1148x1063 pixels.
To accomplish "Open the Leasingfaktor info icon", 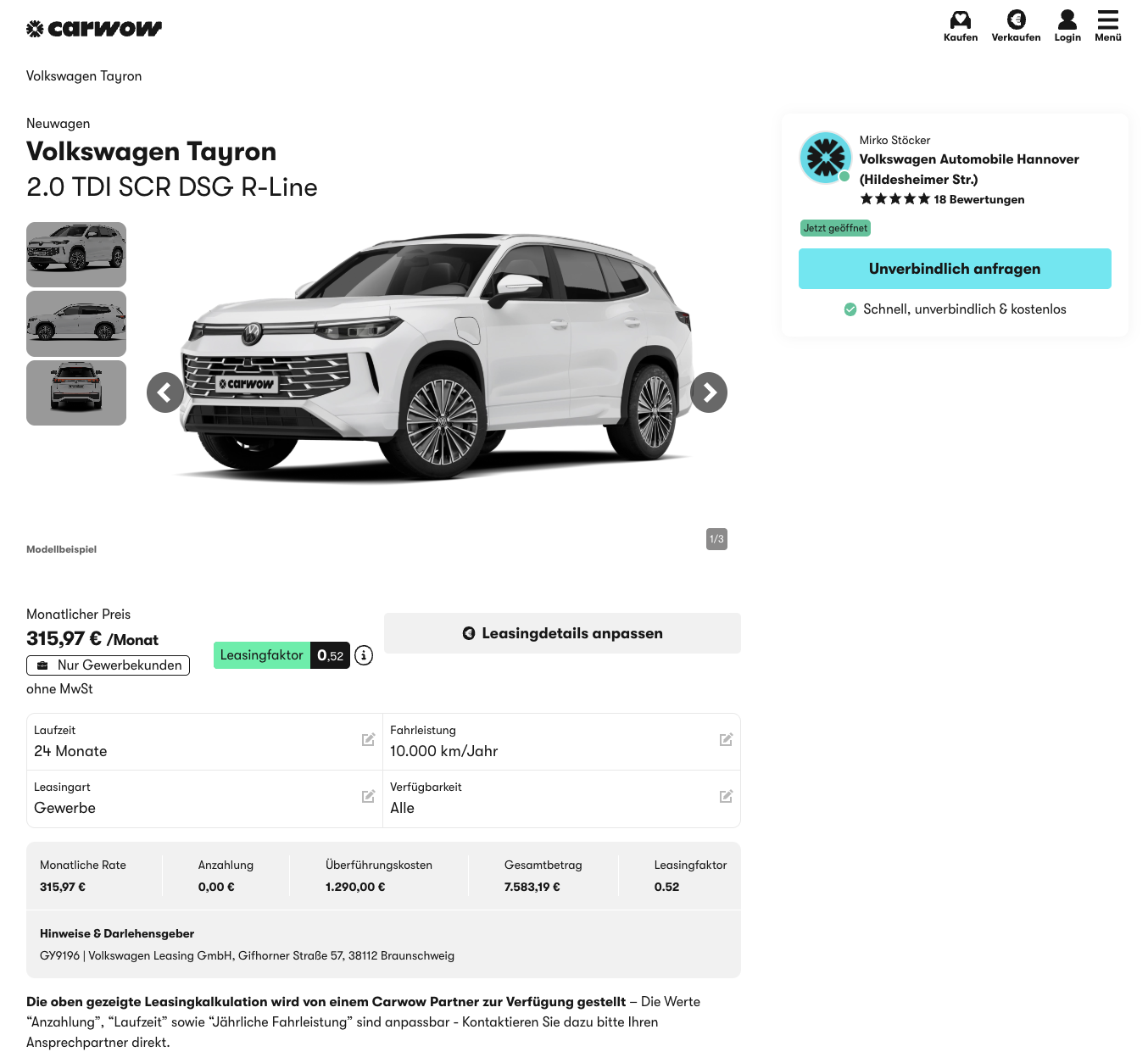I will [364, 655].
